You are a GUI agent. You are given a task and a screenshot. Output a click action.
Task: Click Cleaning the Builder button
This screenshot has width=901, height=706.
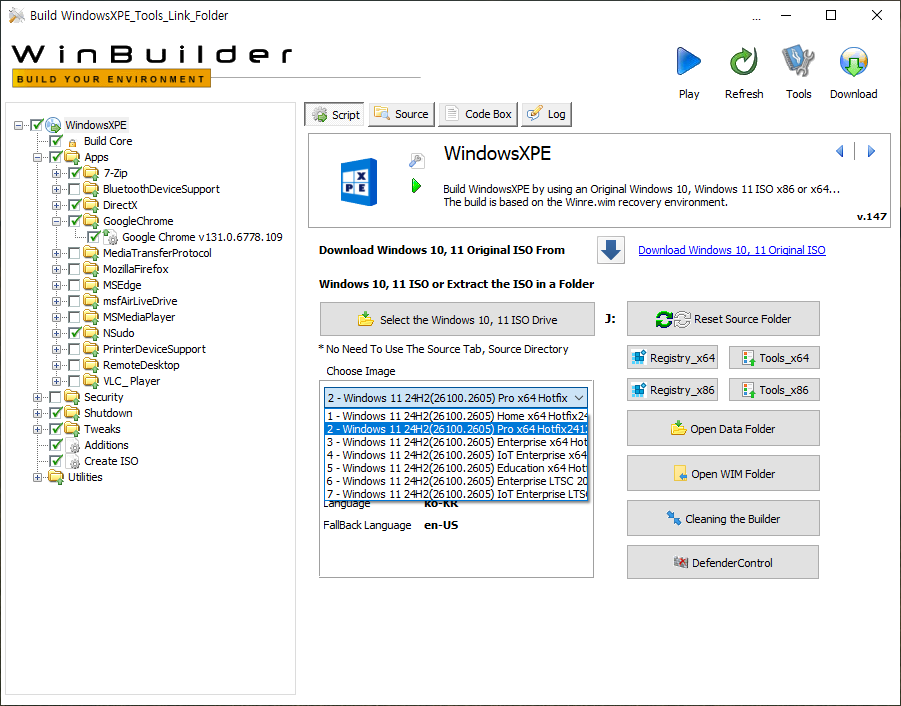point(723,518)
